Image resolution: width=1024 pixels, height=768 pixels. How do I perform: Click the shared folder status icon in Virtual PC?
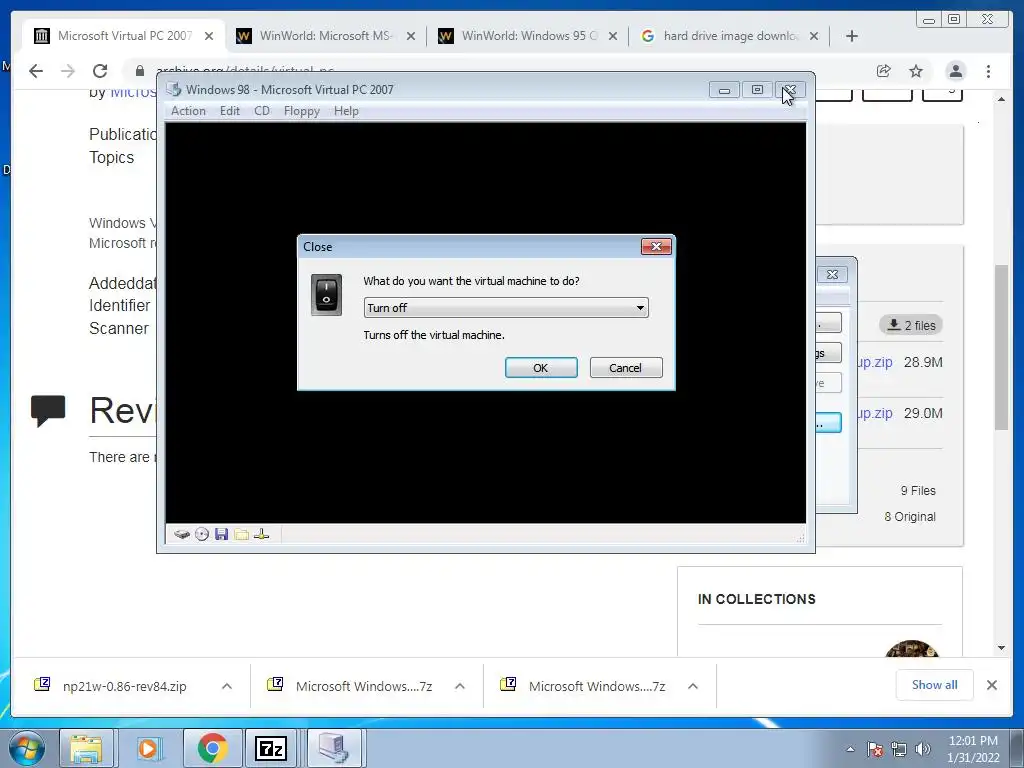tap(242, 534)
